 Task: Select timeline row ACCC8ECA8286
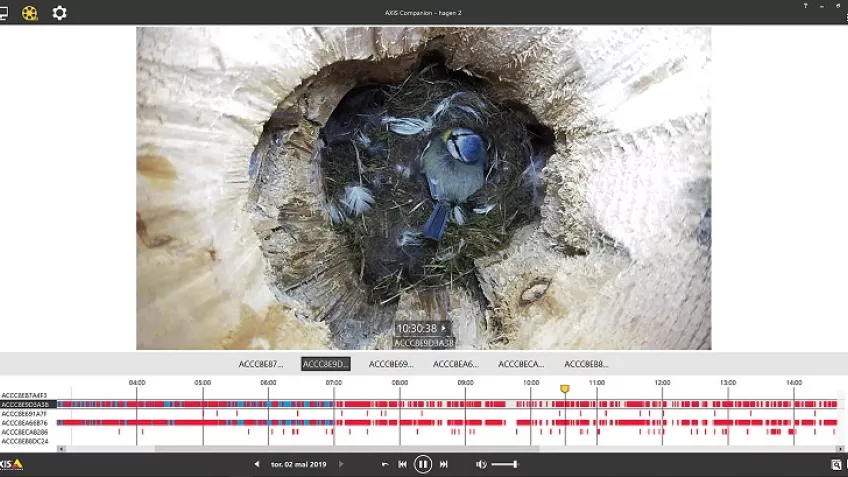click(24, 432)
